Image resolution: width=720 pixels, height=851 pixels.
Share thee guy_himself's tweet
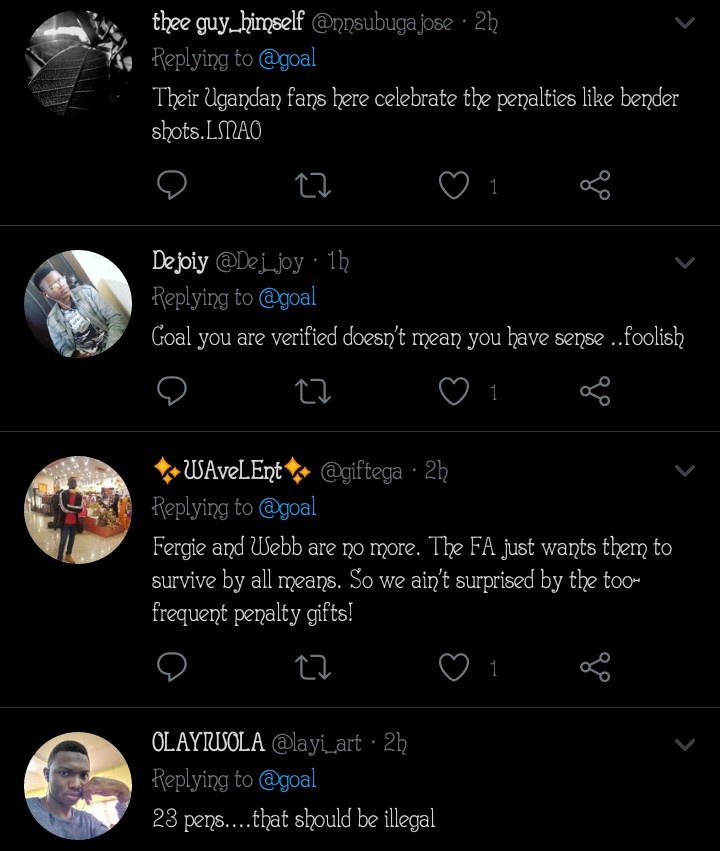coord(595,185)
